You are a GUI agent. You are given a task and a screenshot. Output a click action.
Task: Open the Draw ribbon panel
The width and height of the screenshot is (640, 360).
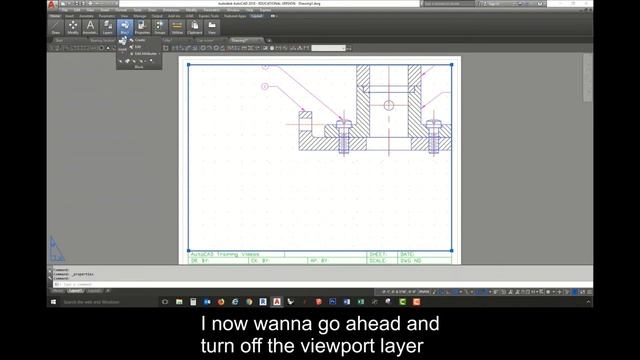tap(56, 27)
